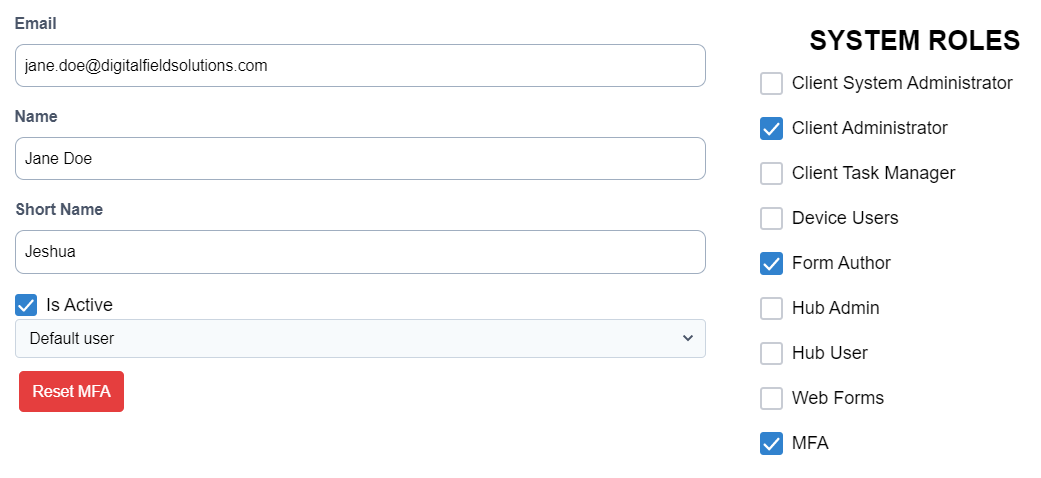Focus the Name text field
1041x478 pixels.
tap(360, 159)
